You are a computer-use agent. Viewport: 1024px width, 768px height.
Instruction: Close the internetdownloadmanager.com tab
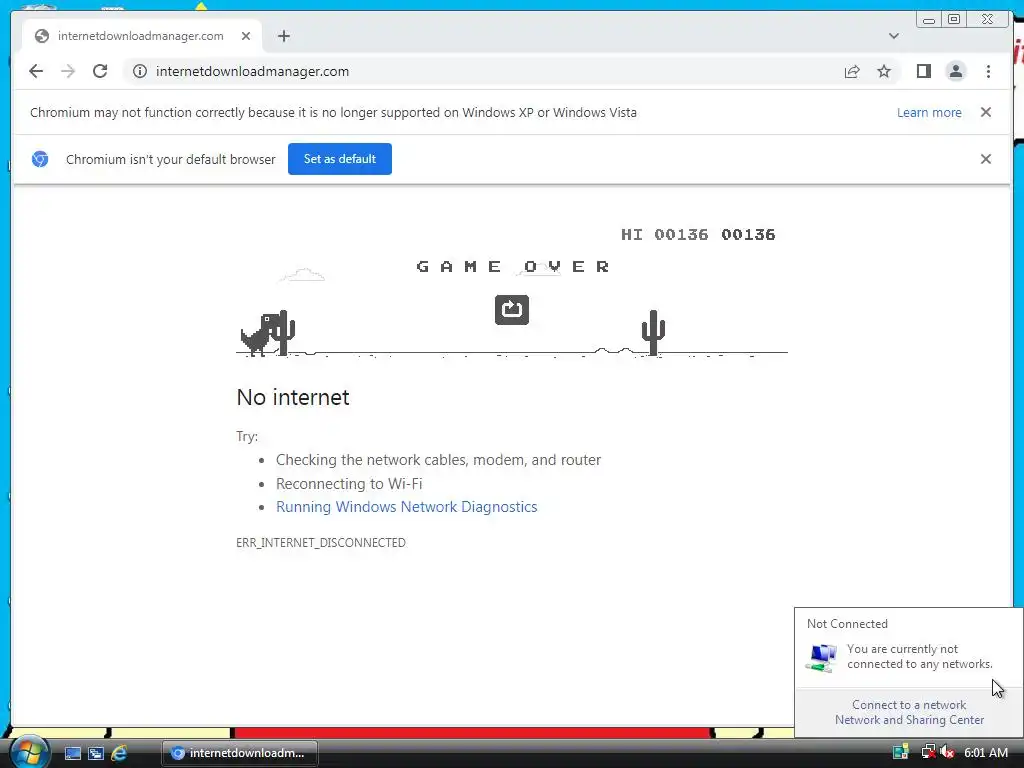[x=246, y=36]
